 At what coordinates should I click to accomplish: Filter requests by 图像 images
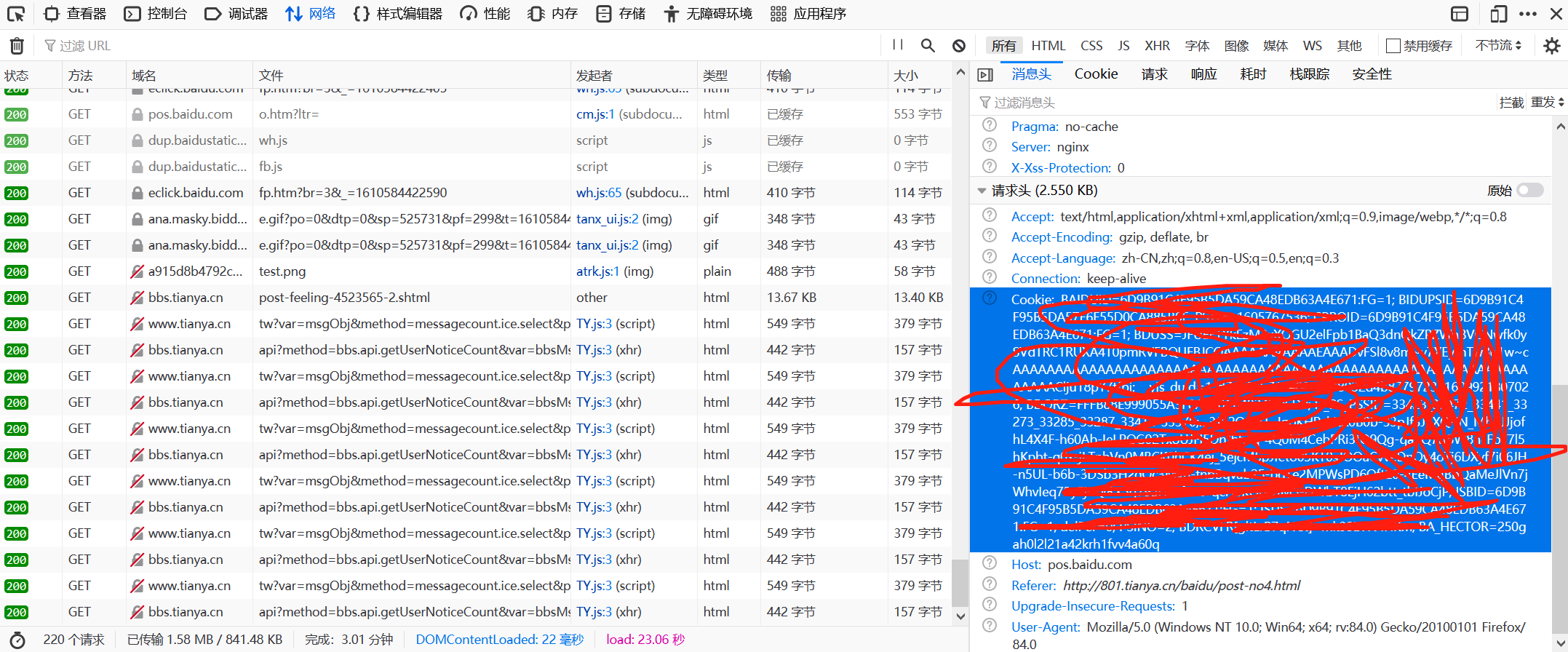point(1236,45)
